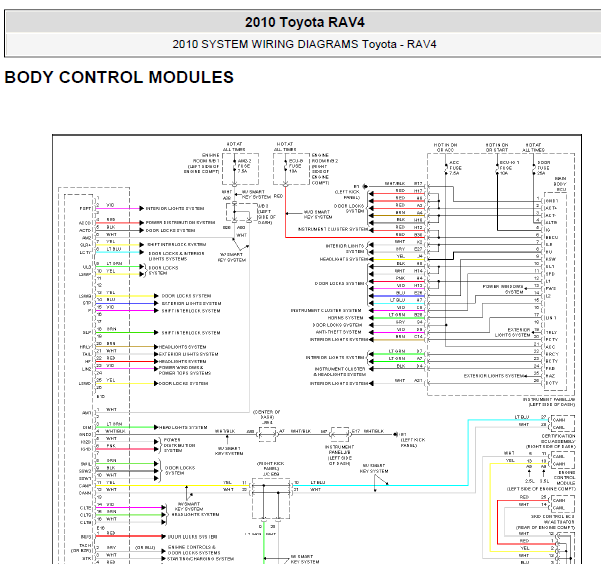Click 'HEADLIGHTS SYSTEM' on the pin 20 brown wire
This screenshot has width=601, height=564.
pyautogui.click(x=182, y=347)
